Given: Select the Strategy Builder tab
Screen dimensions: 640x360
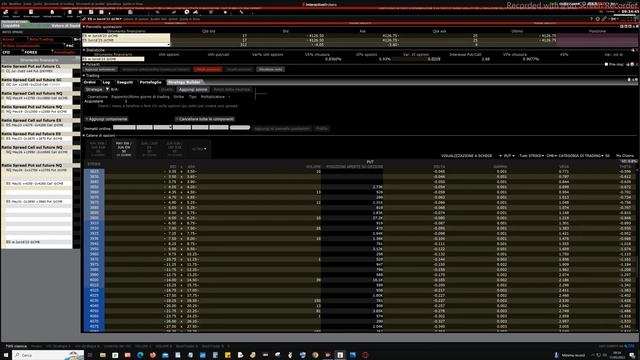Looking at the screenshot, I should [184, 82].
